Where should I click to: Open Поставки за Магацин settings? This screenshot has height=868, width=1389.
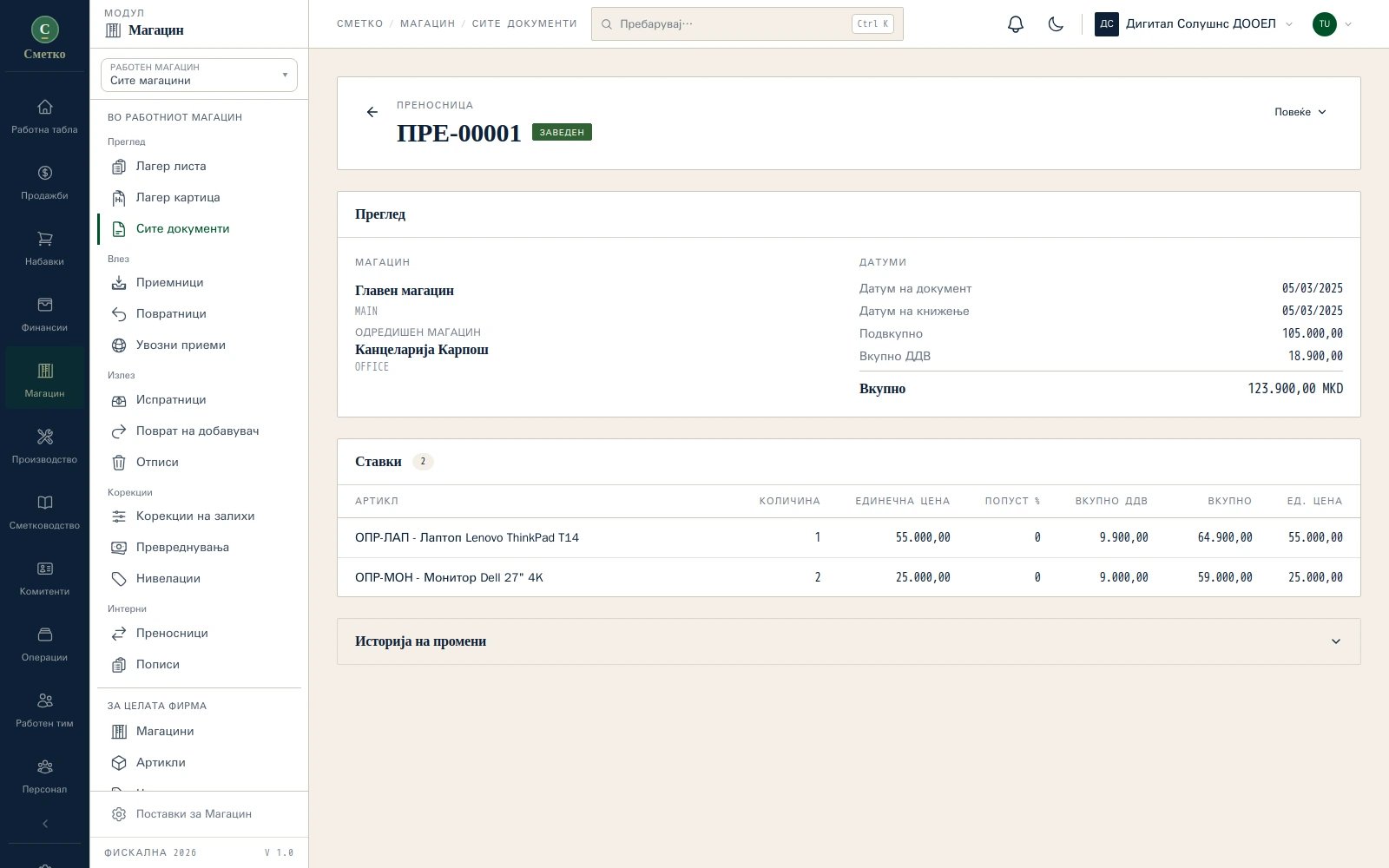(199, 814)
